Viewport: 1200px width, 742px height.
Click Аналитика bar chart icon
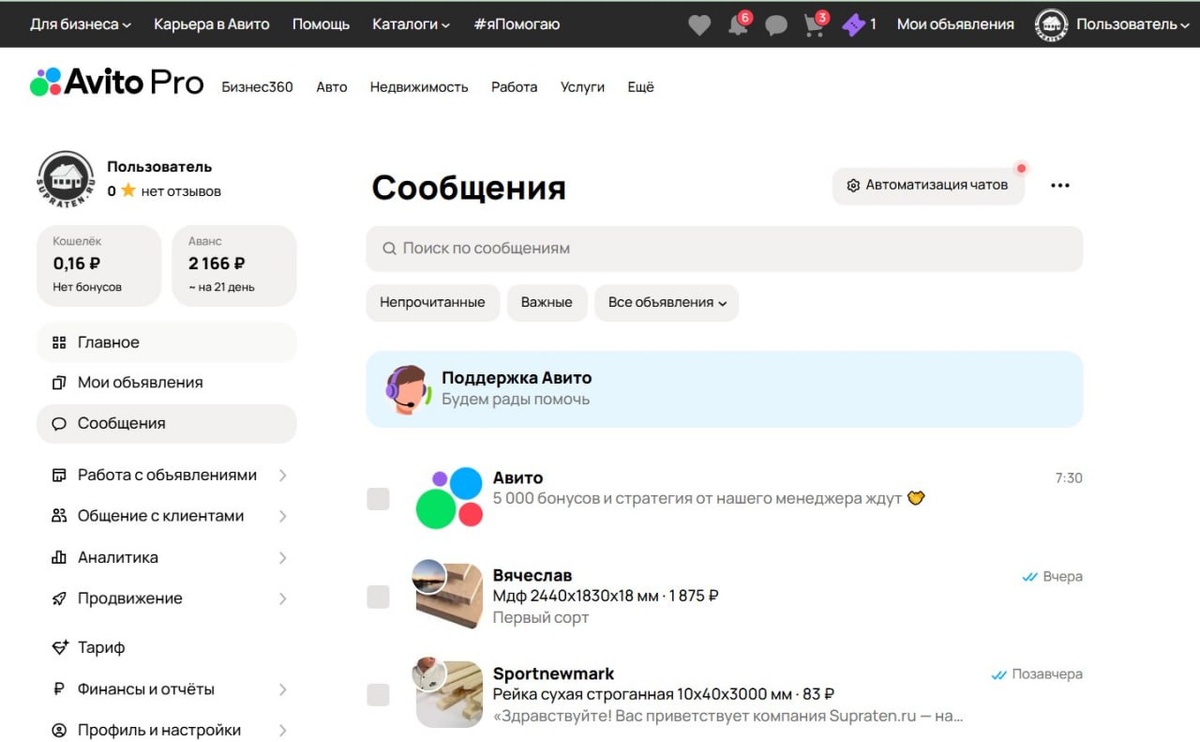pos(59,557)
